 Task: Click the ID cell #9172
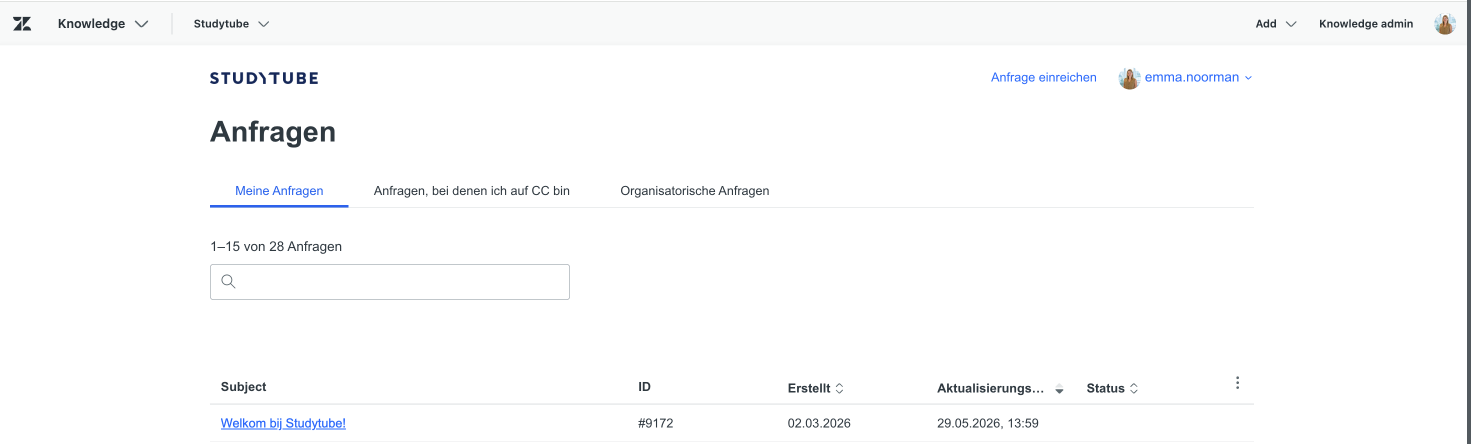656,423
